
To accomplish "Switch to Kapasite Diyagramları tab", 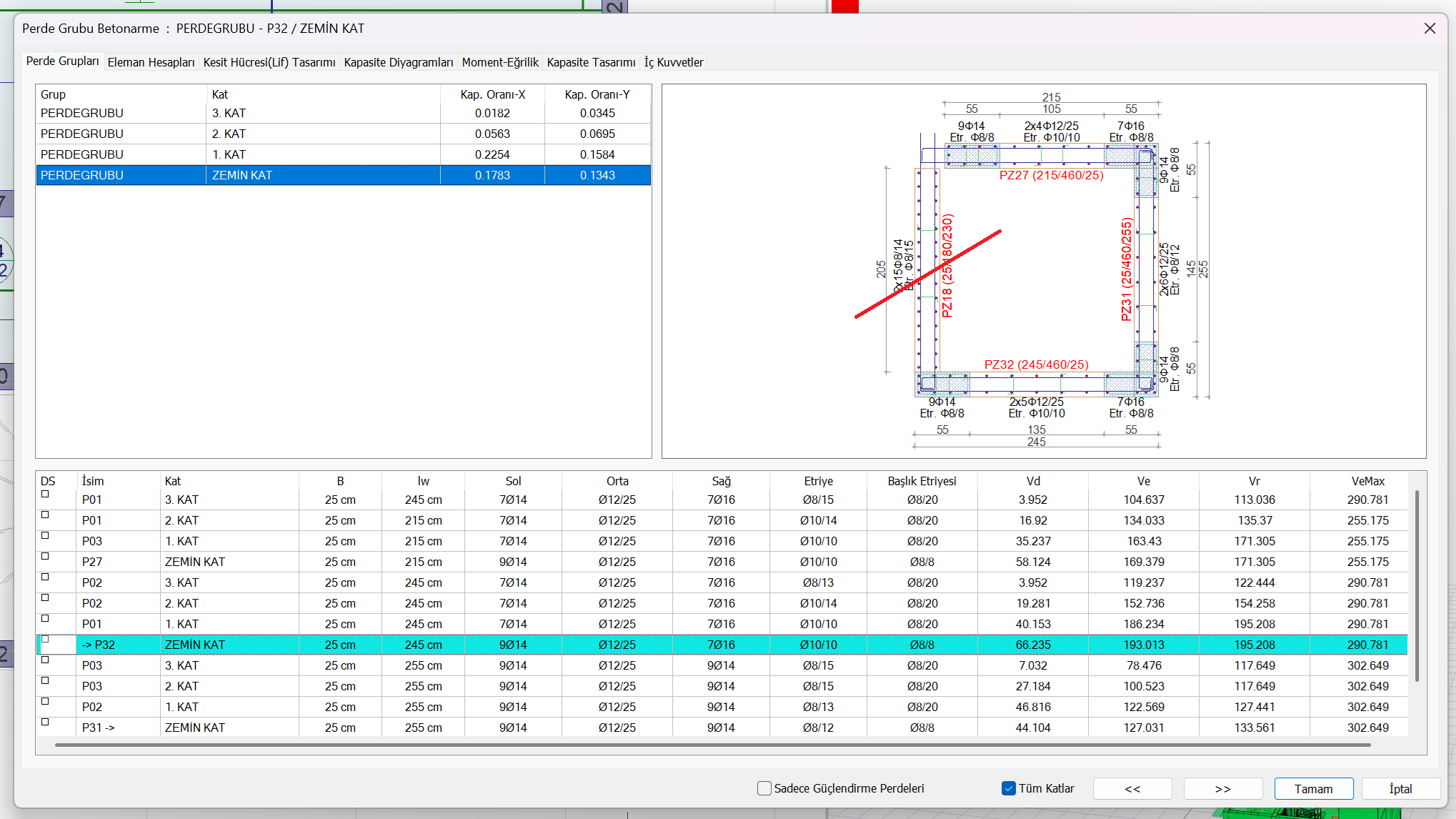I will coord(398,62).
